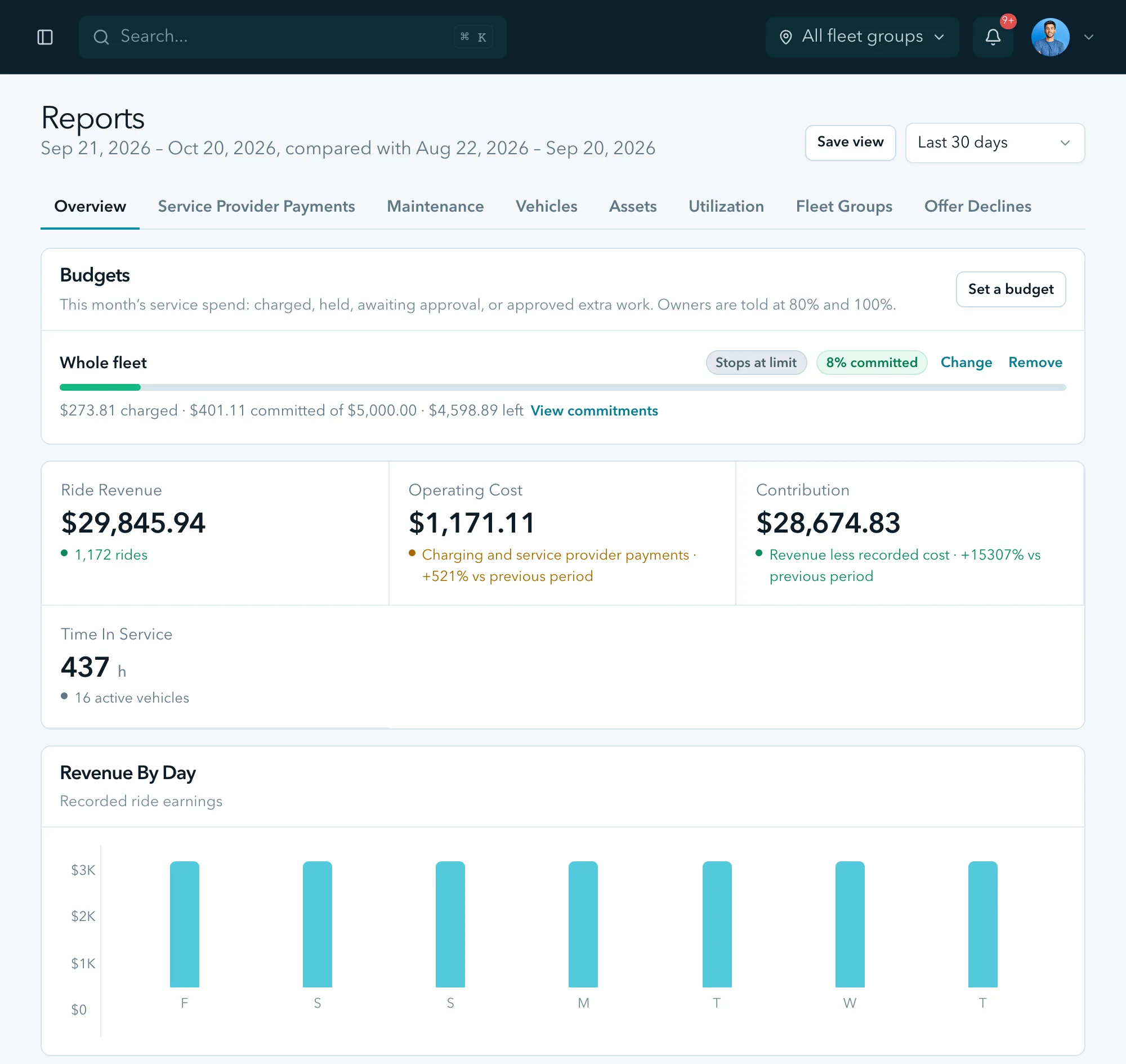The height and width of the screenshot is (1064, 1126).
Task: Click the Change budget link
Action: [966, 363]
